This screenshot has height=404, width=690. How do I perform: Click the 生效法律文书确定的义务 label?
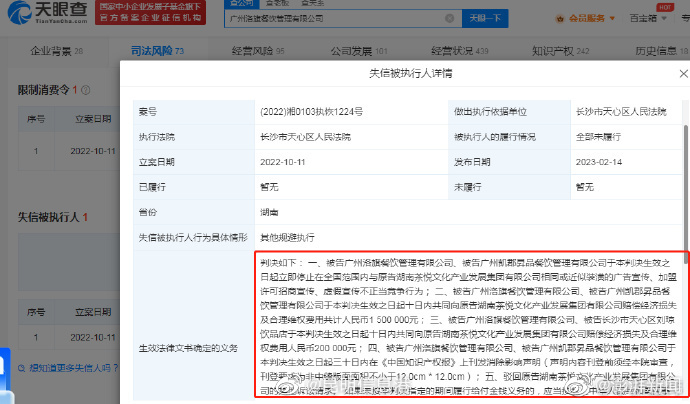click(188, 348)
